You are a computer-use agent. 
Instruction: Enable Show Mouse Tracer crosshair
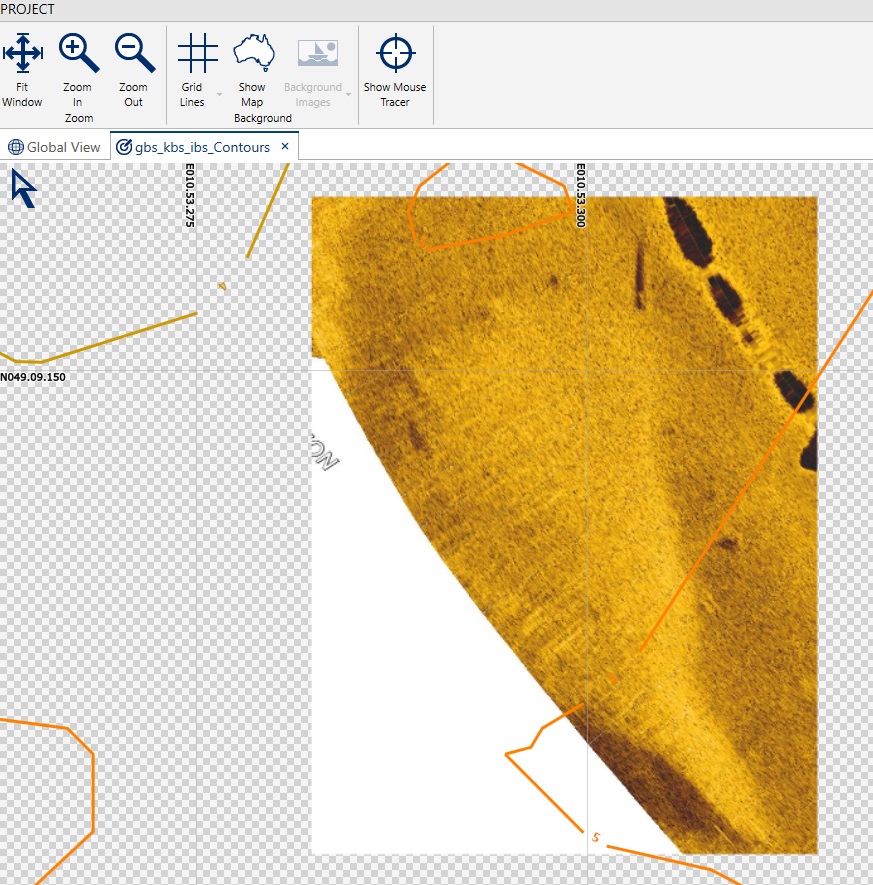coord(395,53)
